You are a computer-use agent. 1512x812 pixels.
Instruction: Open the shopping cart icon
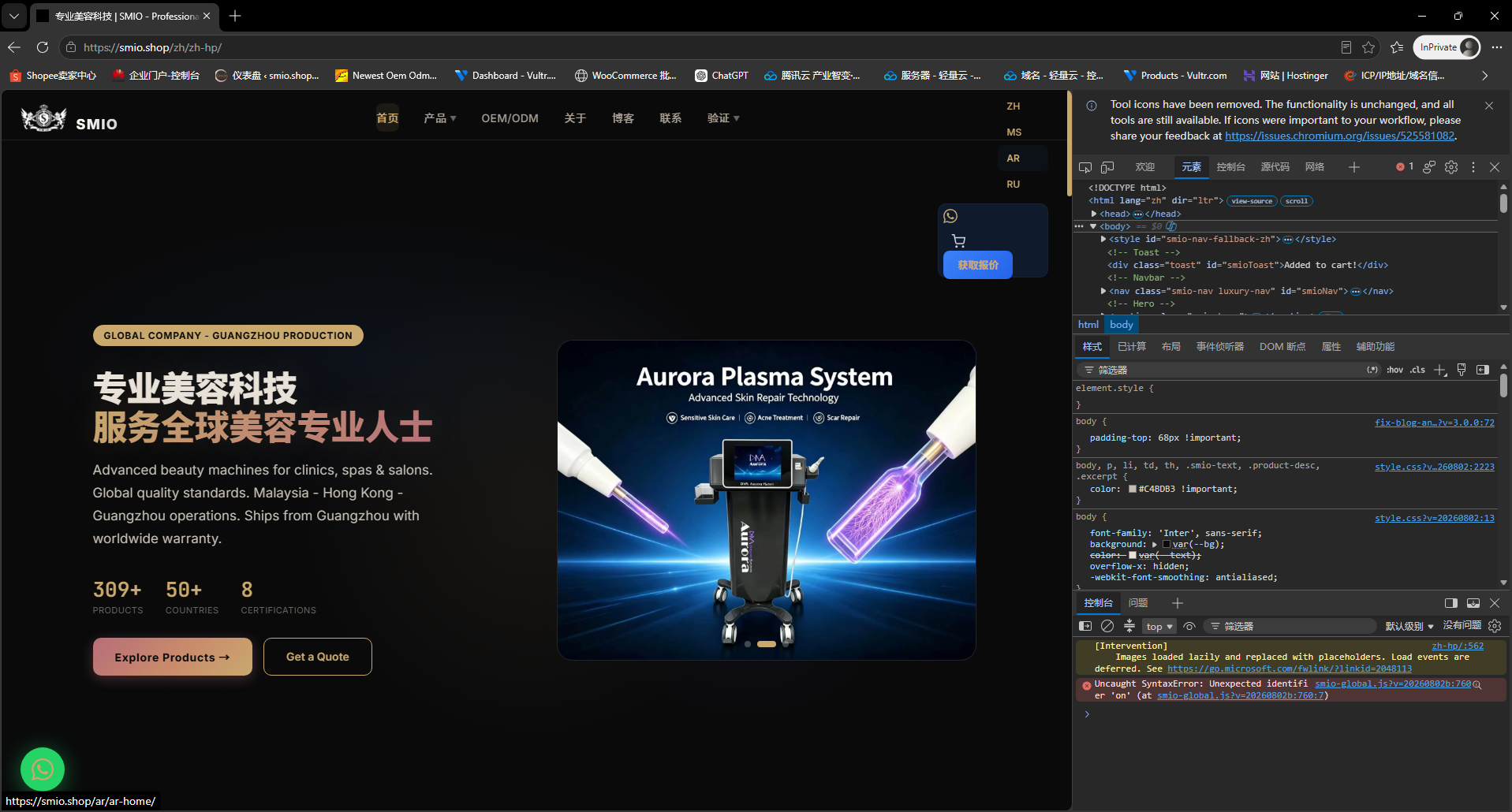(958, 241)
